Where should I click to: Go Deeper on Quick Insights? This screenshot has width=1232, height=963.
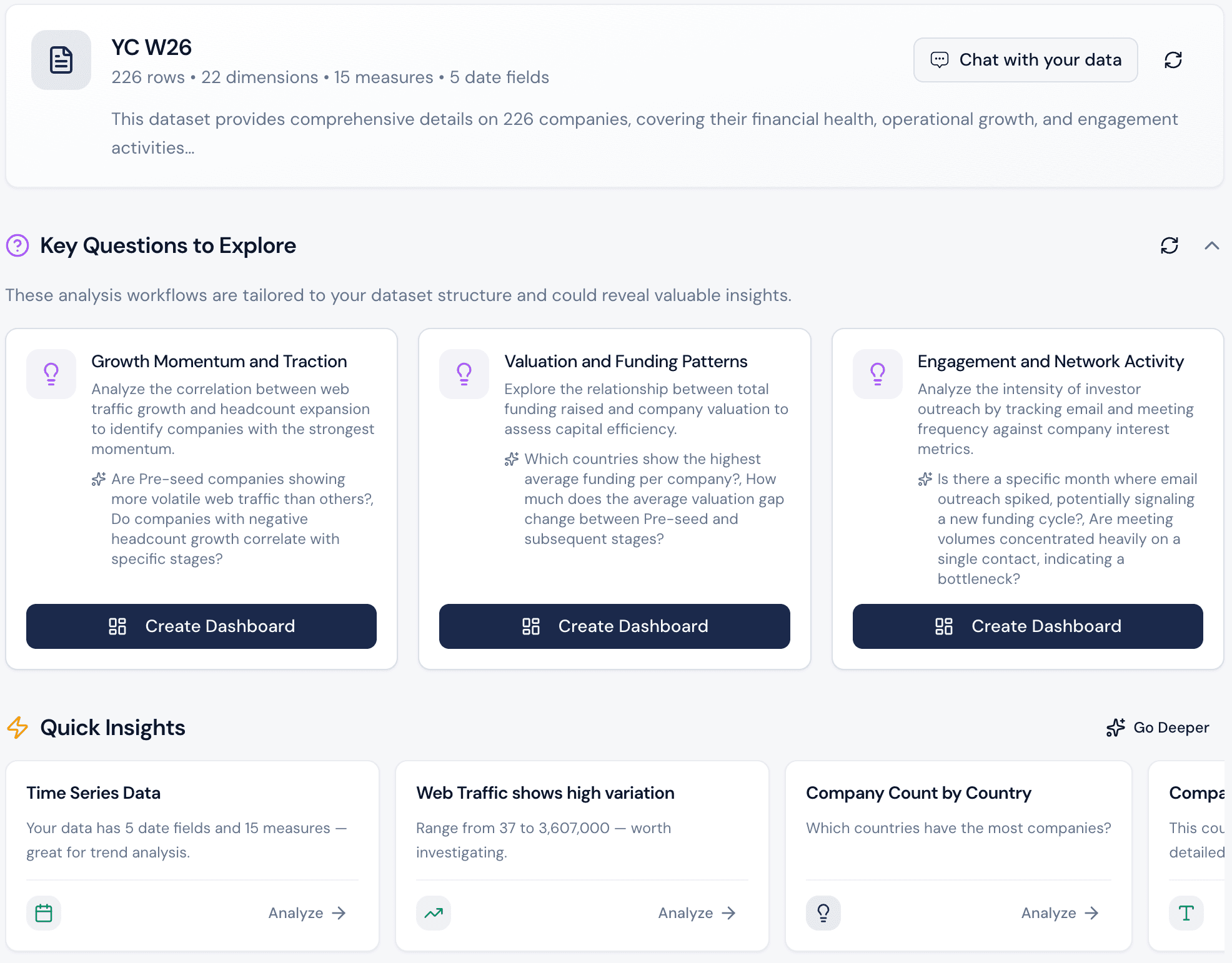(x=1158, y=728)
